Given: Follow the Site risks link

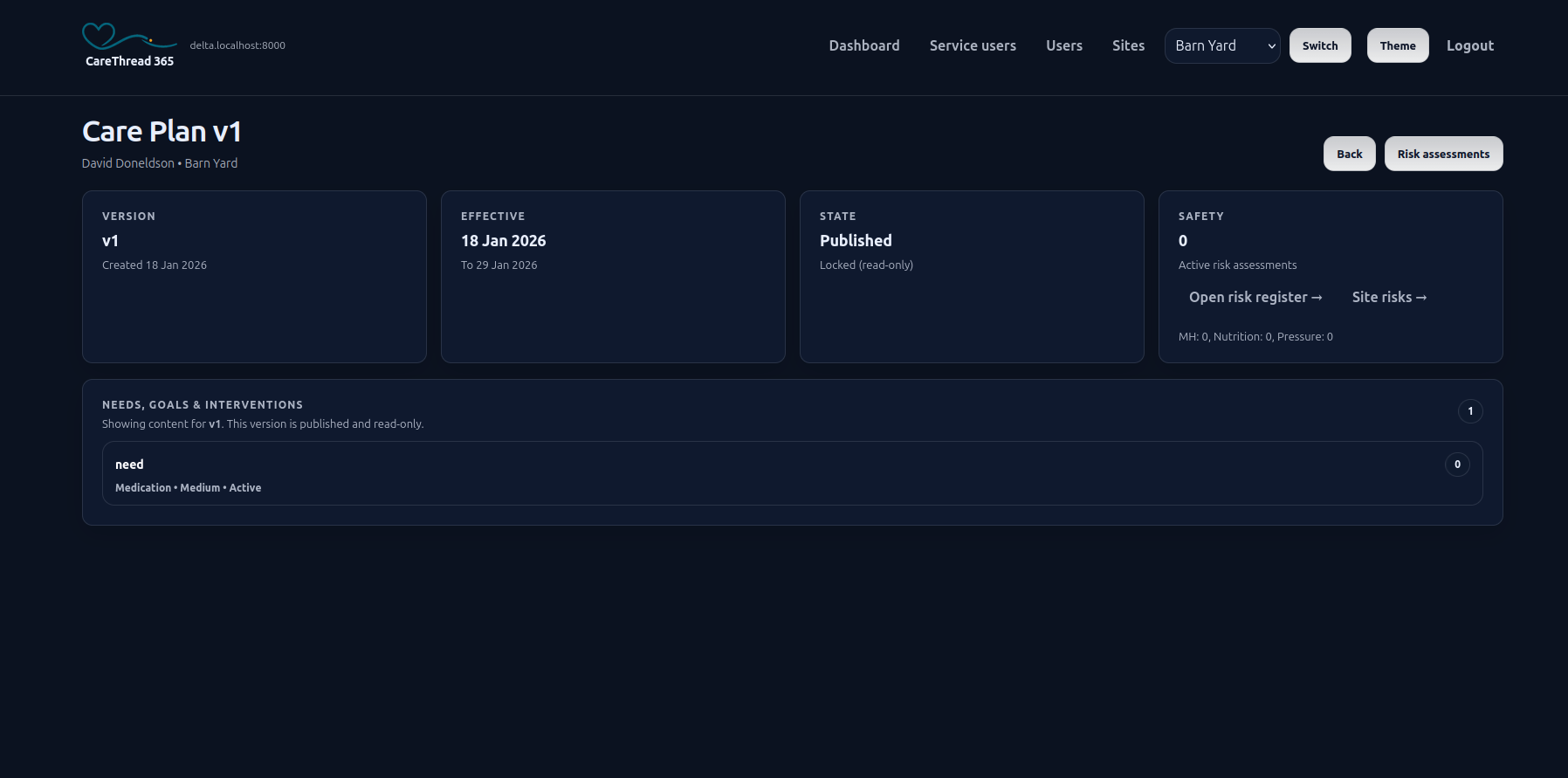Looking at the screenshot, I should (1388, 297).
